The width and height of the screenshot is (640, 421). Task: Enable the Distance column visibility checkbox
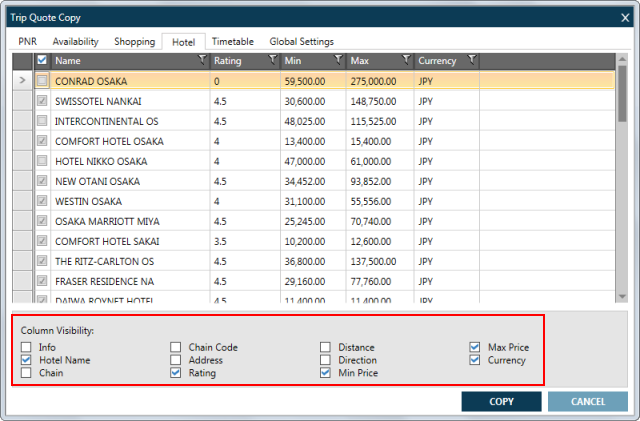click(326, 347)
